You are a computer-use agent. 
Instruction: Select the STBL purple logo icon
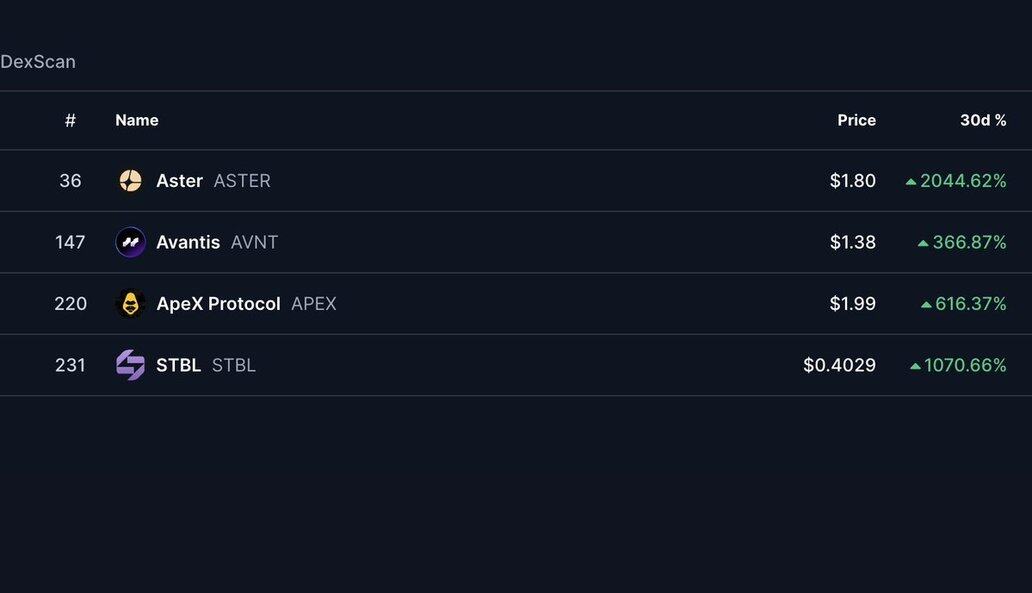click(x=130, y=365)
